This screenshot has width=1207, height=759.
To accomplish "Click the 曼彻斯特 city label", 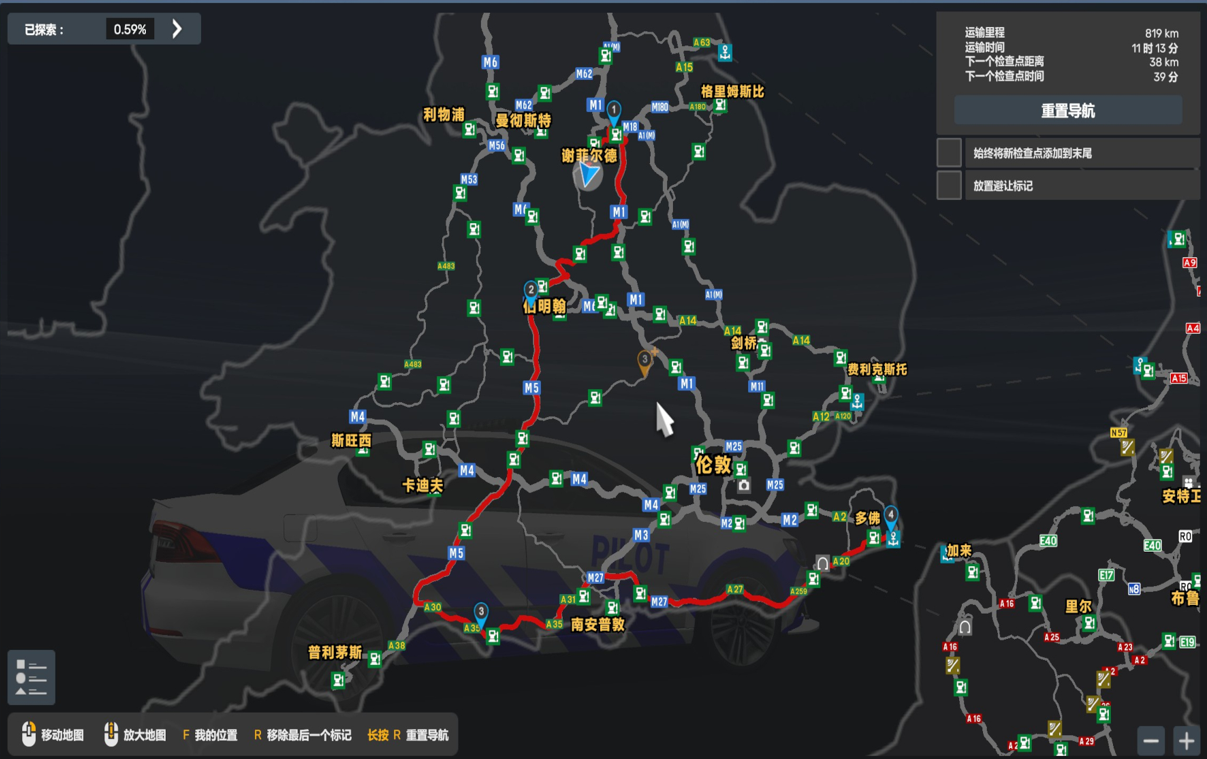I will click(x=523, y=121).
